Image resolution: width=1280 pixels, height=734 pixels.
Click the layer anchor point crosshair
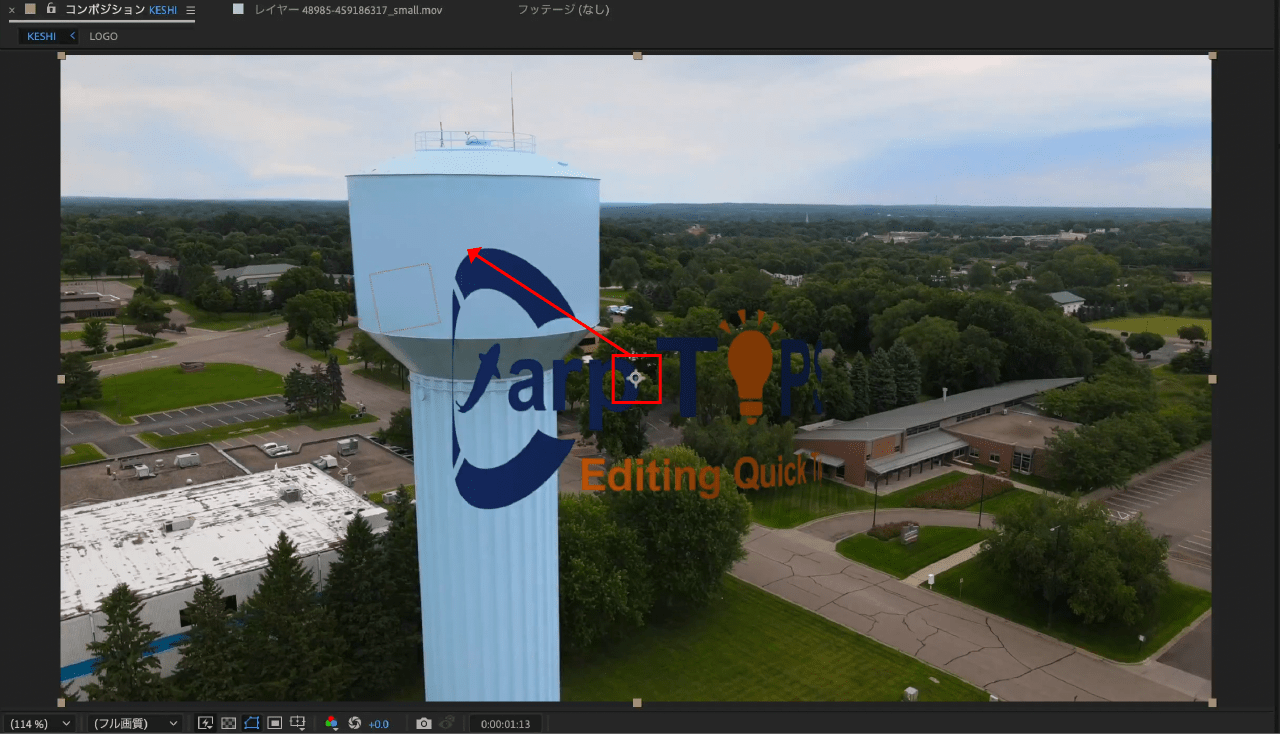[x=635, y=378]
